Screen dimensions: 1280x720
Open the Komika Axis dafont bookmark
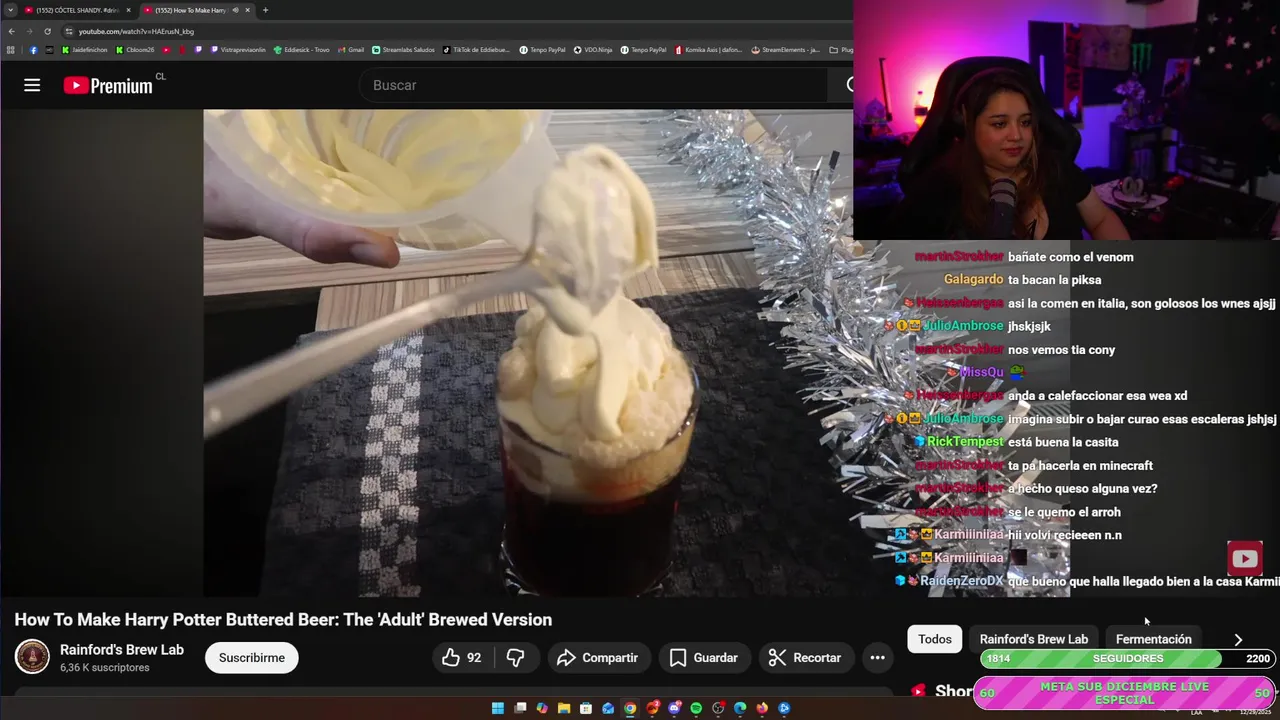pos(709,49)
